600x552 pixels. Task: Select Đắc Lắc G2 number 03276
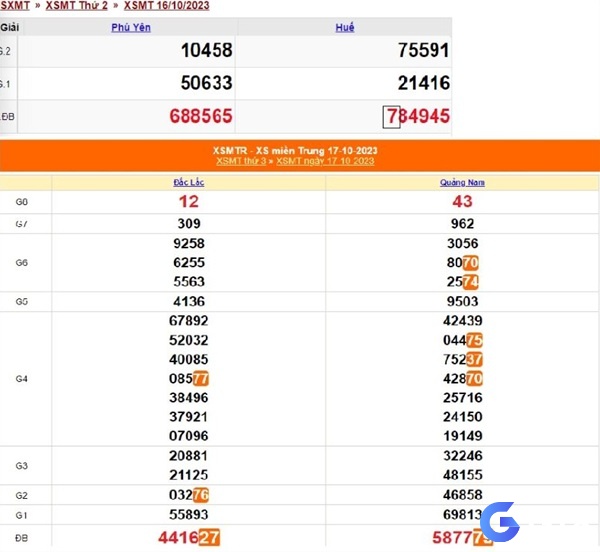pos(189,495)
